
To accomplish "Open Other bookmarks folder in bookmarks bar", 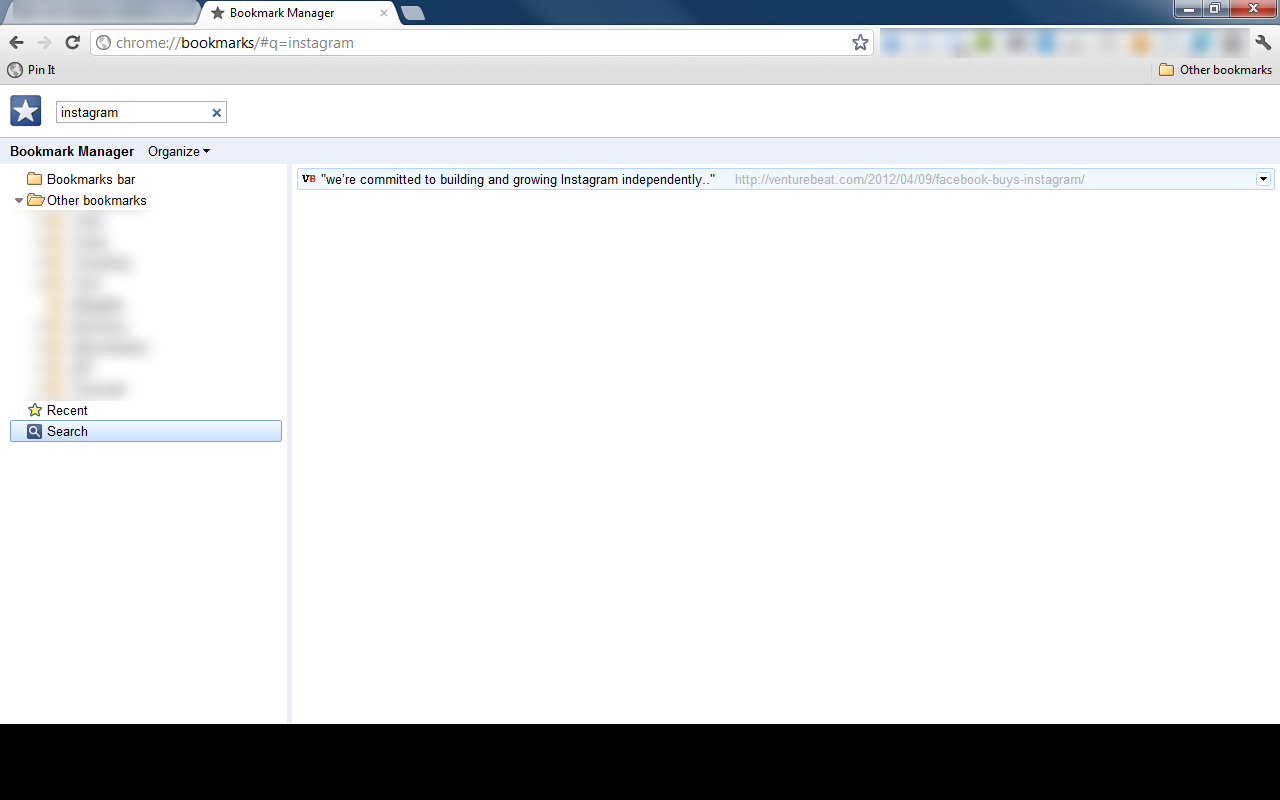I will pos(1215,70).
